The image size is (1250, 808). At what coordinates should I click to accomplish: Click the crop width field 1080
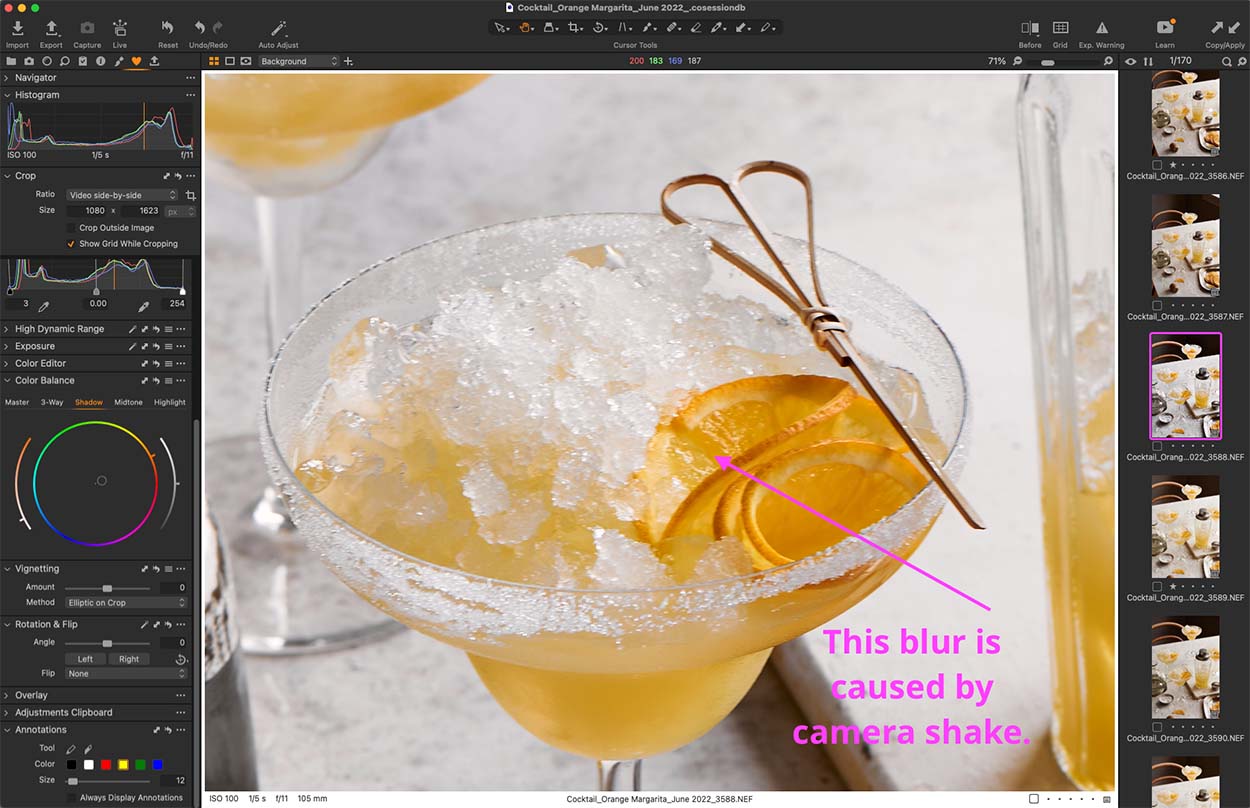click(x=86, y=211)
